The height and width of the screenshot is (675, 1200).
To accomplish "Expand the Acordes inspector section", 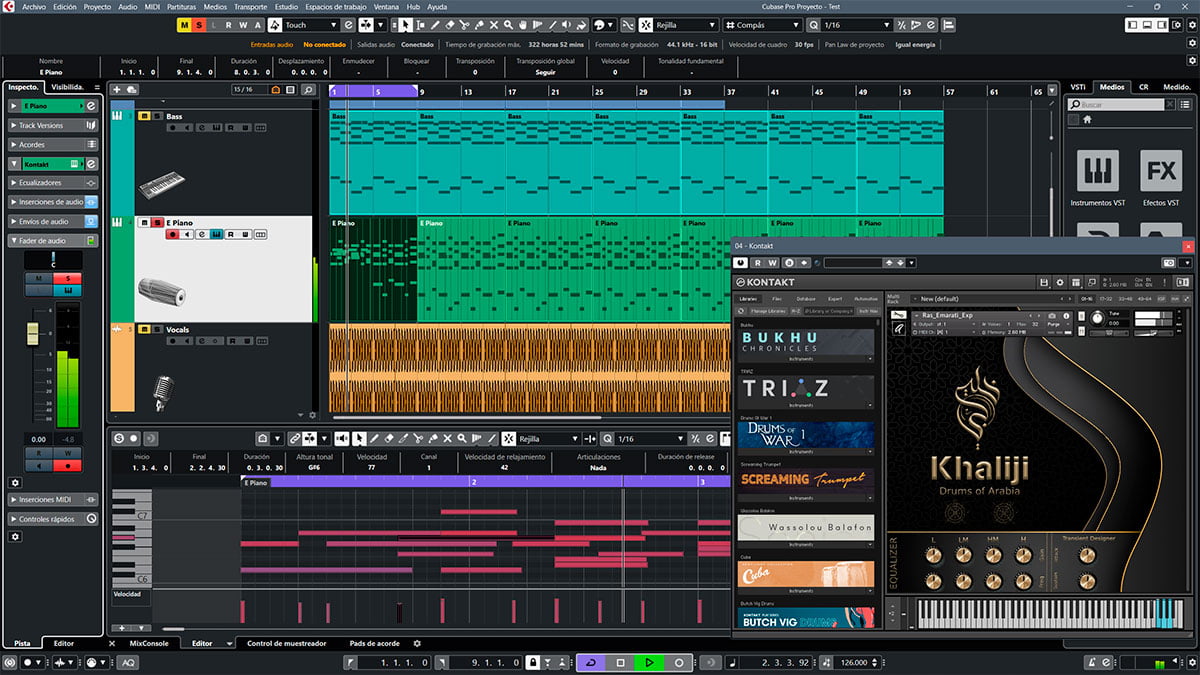I will (x=53, y=144).
